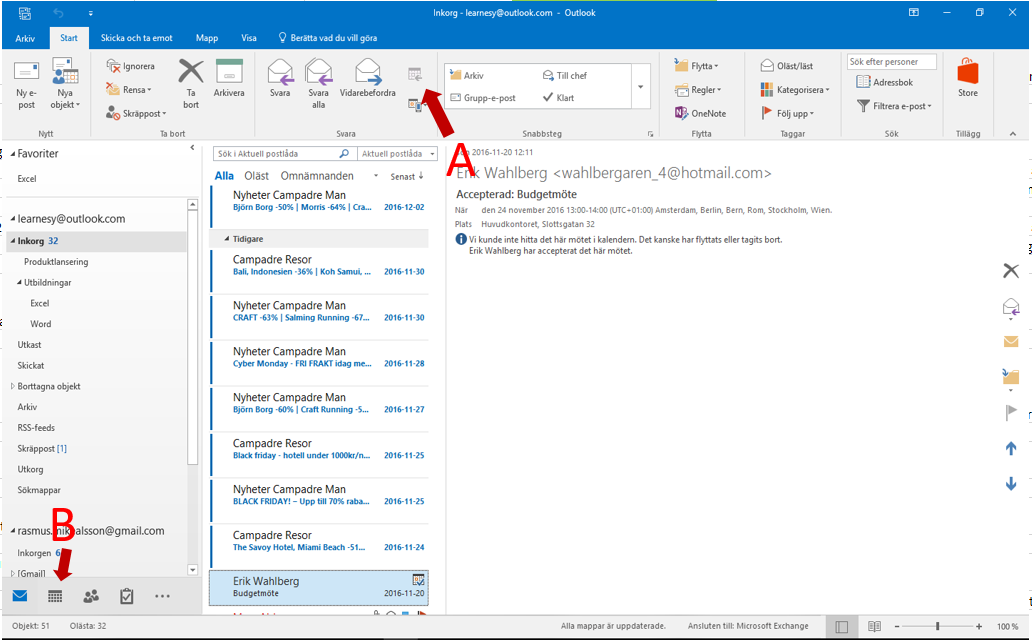Open Erik Wahlberg Budgetmöte message
1032x640 pixels.
pyautogui.click(x=319, y=587)
